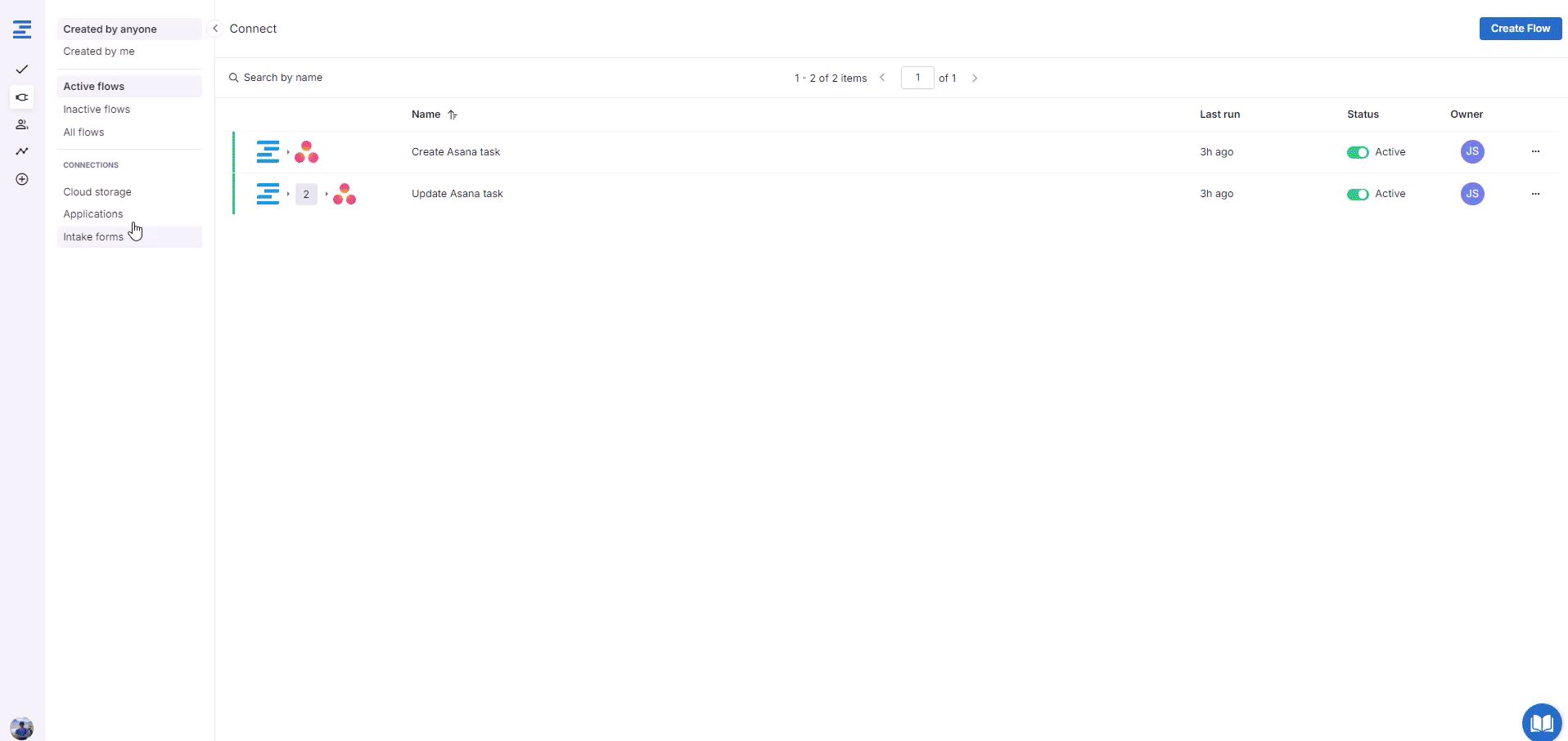
Task: Open the people icon in left rail
Action: [22, 124]
